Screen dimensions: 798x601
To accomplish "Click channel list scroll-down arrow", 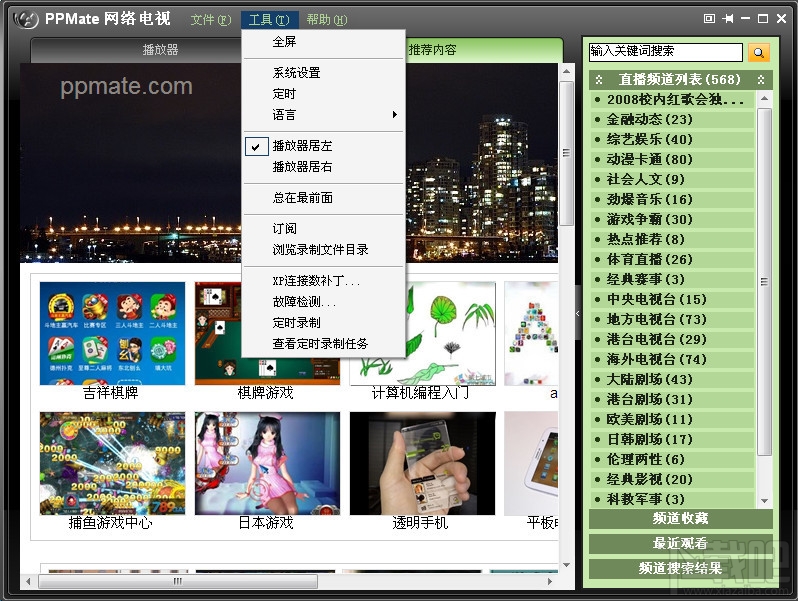I will tap(764, 501).
